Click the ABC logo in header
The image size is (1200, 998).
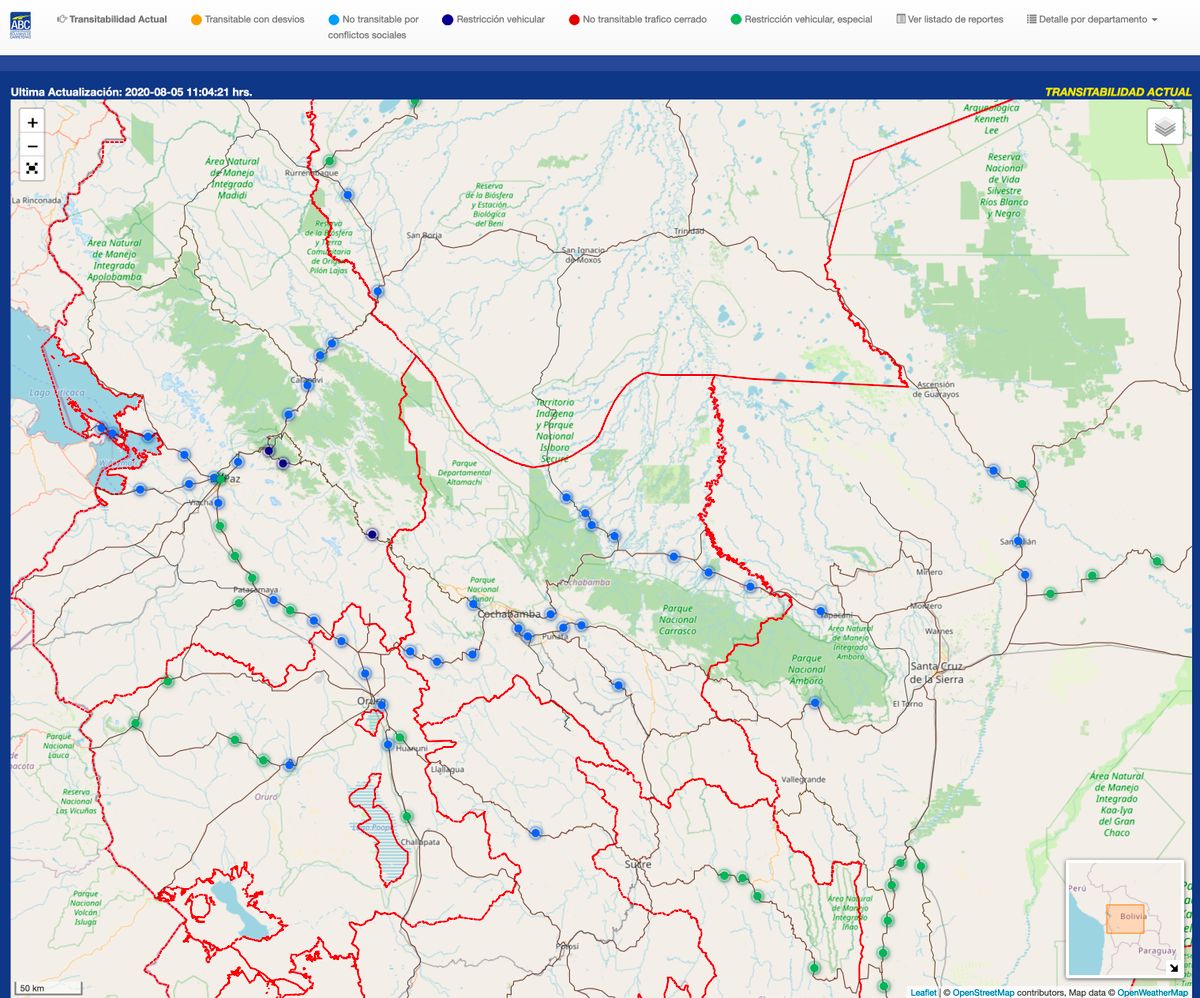(20, 24)
